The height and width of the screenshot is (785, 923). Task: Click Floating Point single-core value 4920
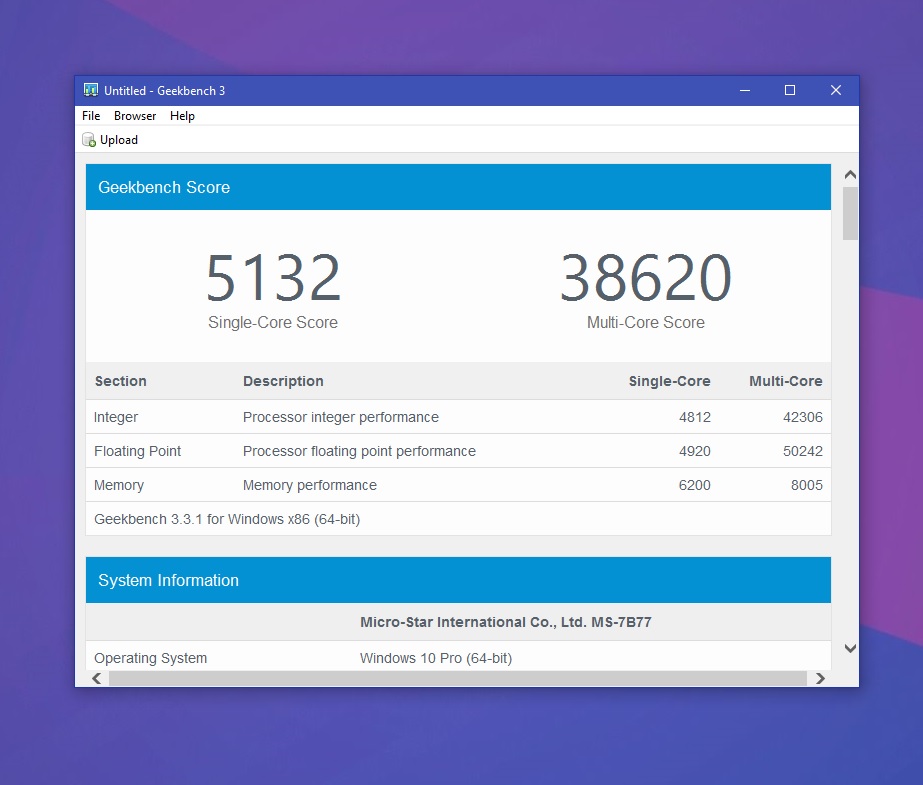coord(695,451)
